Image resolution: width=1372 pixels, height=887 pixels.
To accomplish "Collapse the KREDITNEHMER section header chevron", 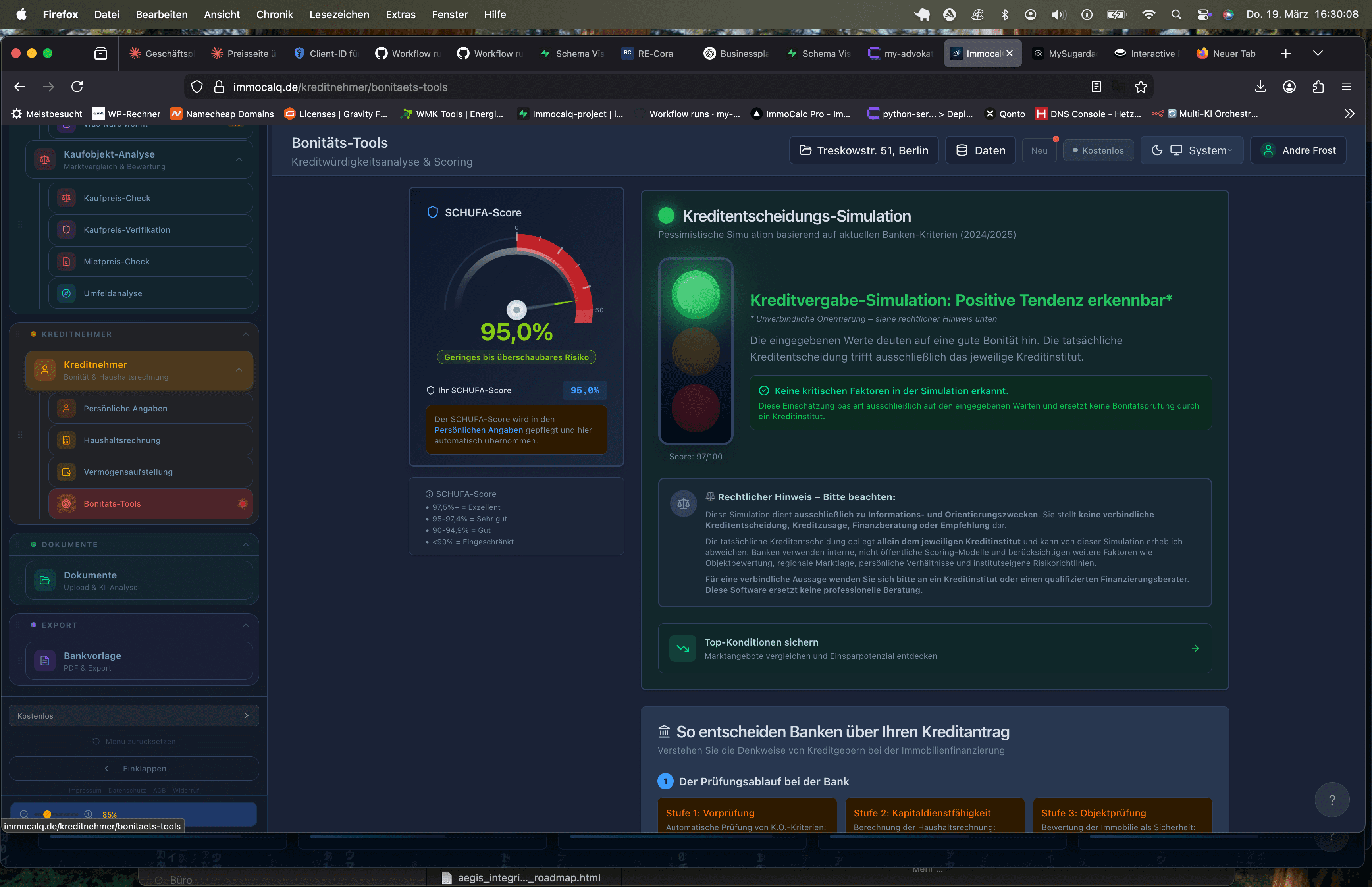I will (x=246, y=334).
